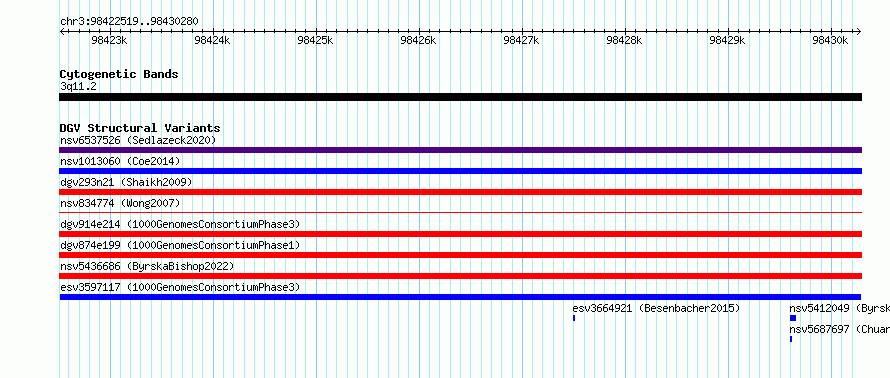Open the nsv1013060 (Coe2014) variant label
Viewport: 890px width, 378px height.
(x=120, y=161)
